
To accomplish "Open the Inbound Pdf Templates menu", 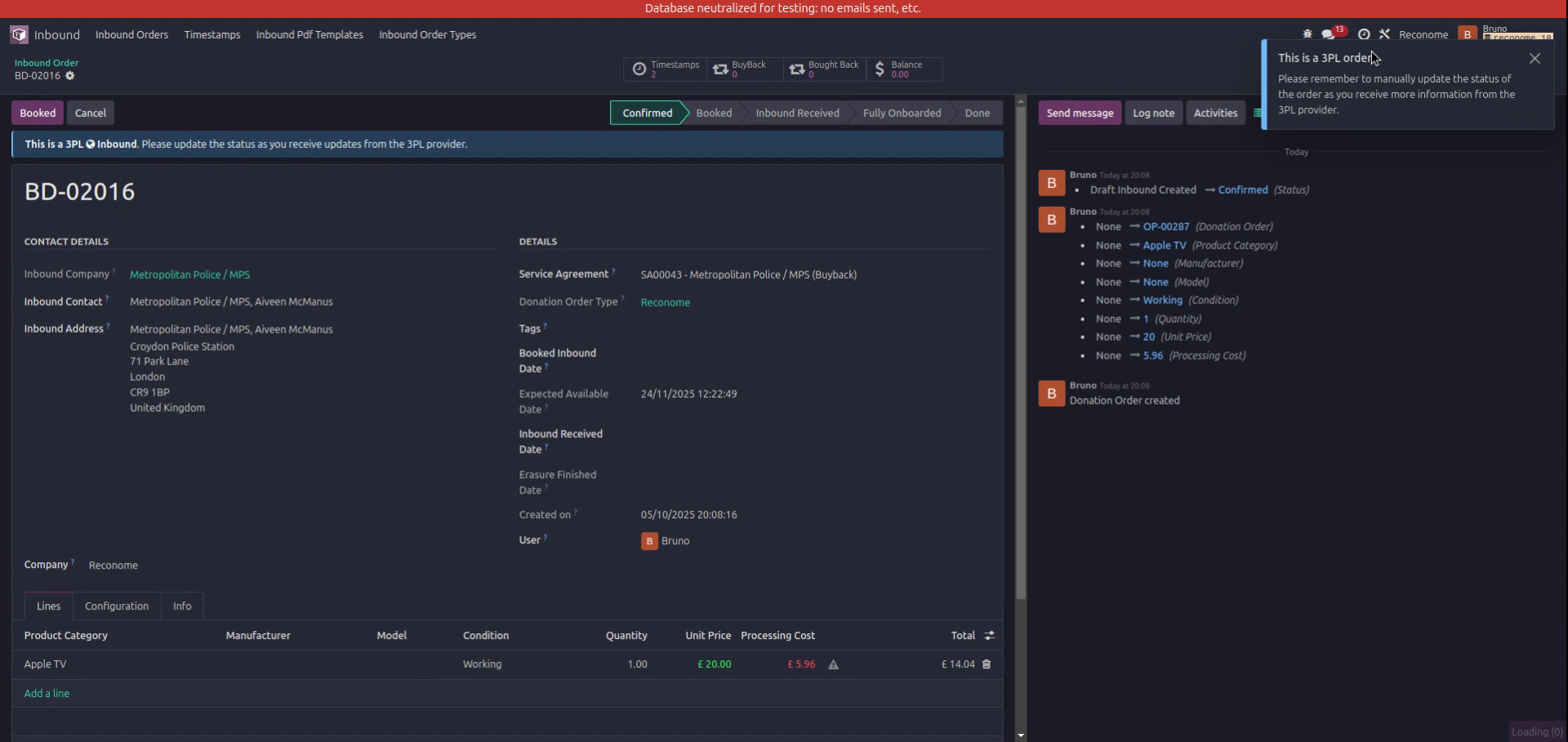I will click(x=309, y=34).
